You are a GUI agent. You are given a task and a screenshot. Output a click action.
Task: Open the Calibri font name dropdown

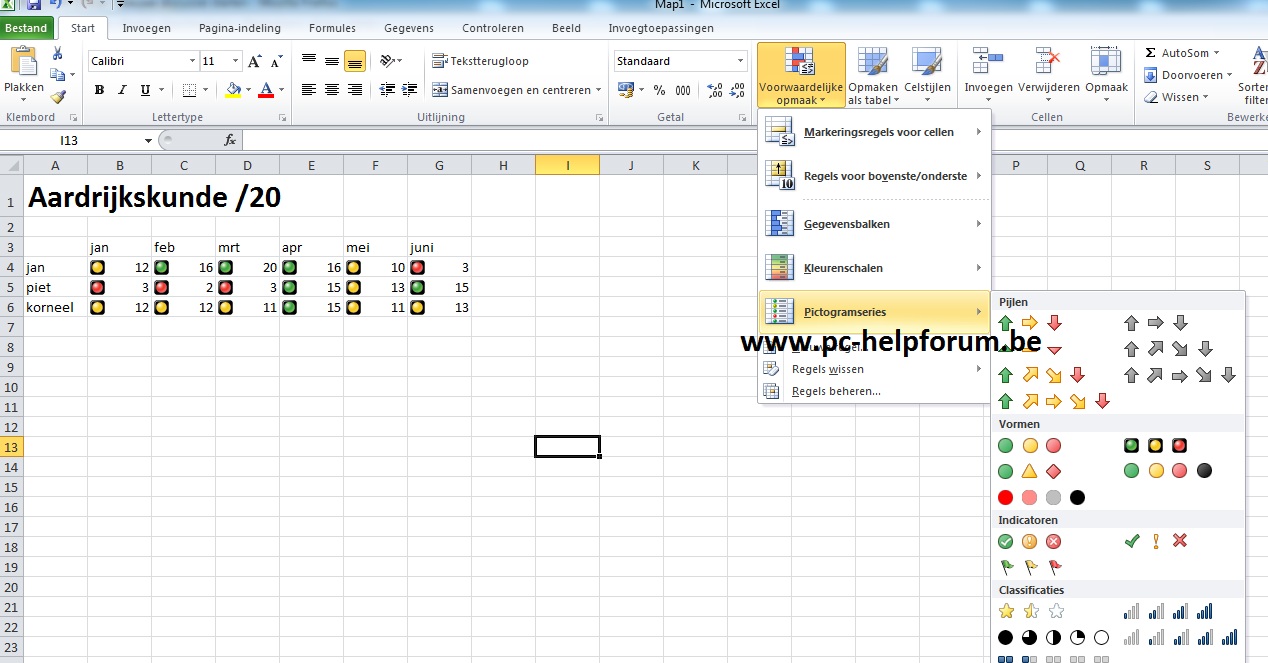coord(192,61)
